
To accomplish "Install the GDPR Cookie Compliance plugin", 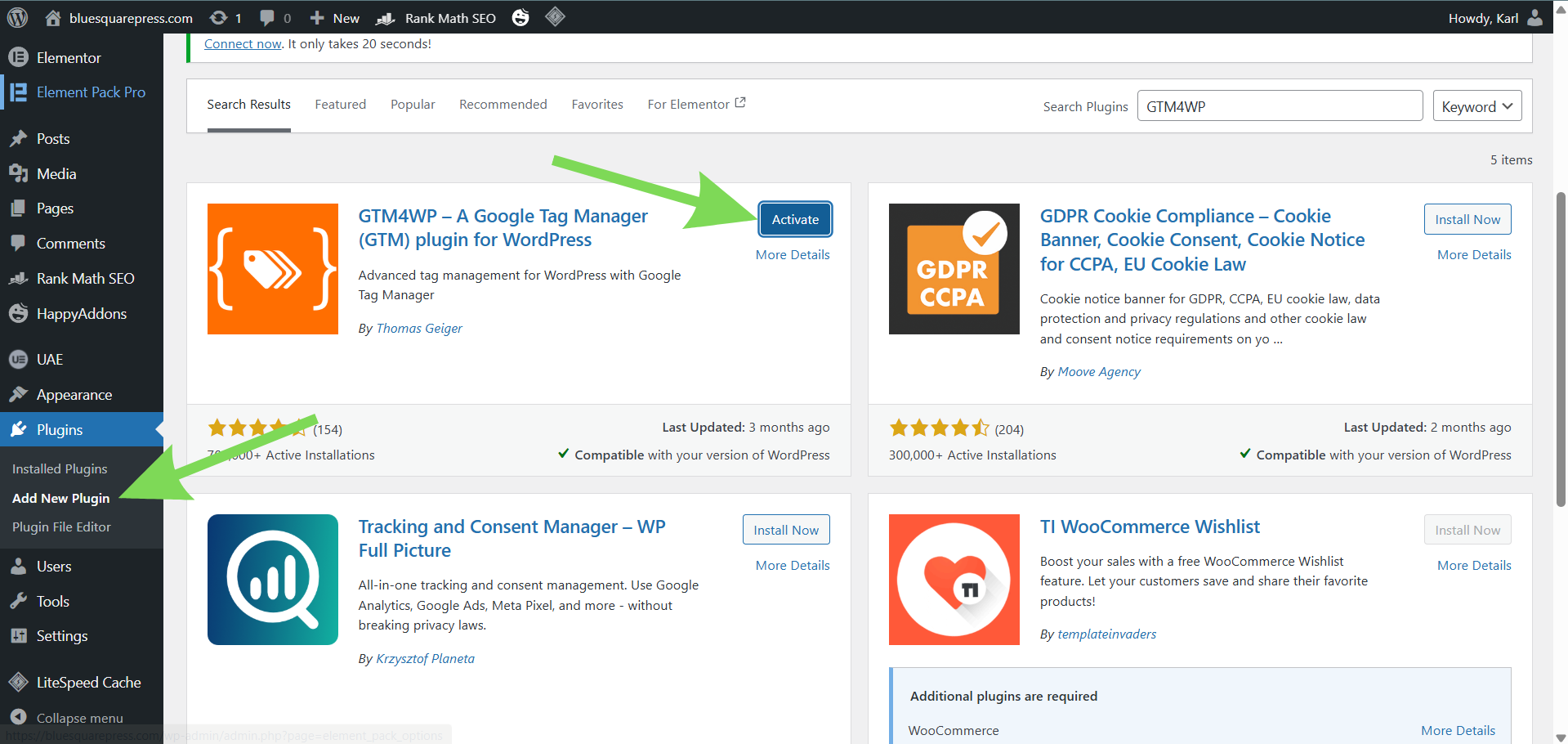I will pyautogui.click(x=1467, y=219).
